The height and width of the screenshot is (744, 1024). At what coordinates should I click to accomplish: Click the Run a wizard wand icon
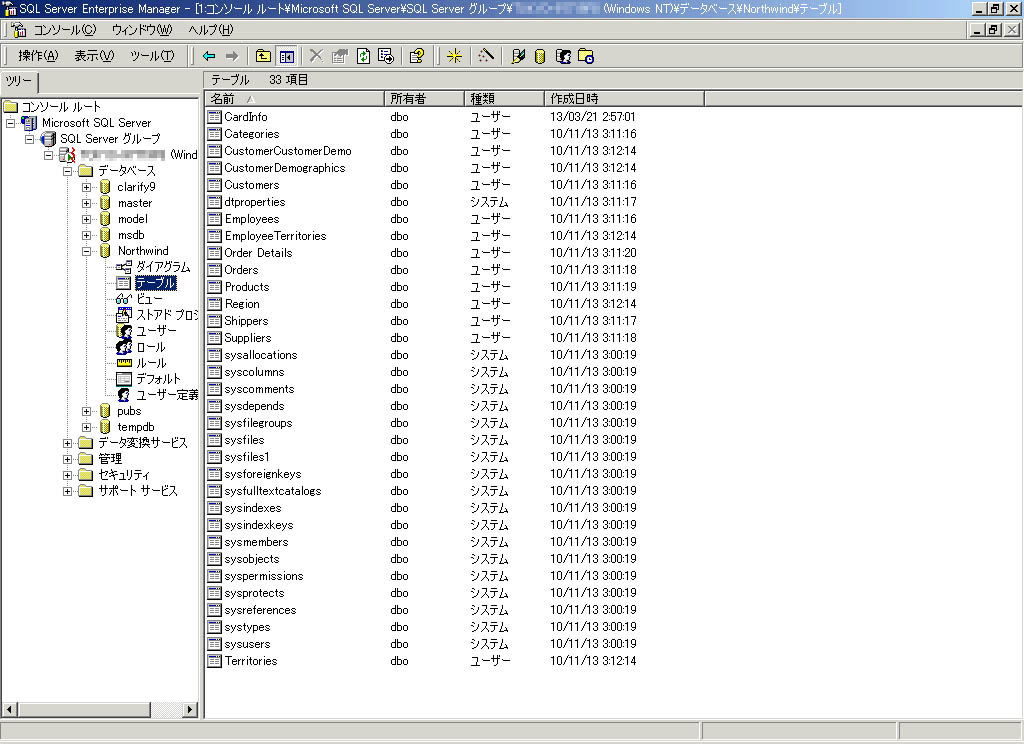coord(486,56)
